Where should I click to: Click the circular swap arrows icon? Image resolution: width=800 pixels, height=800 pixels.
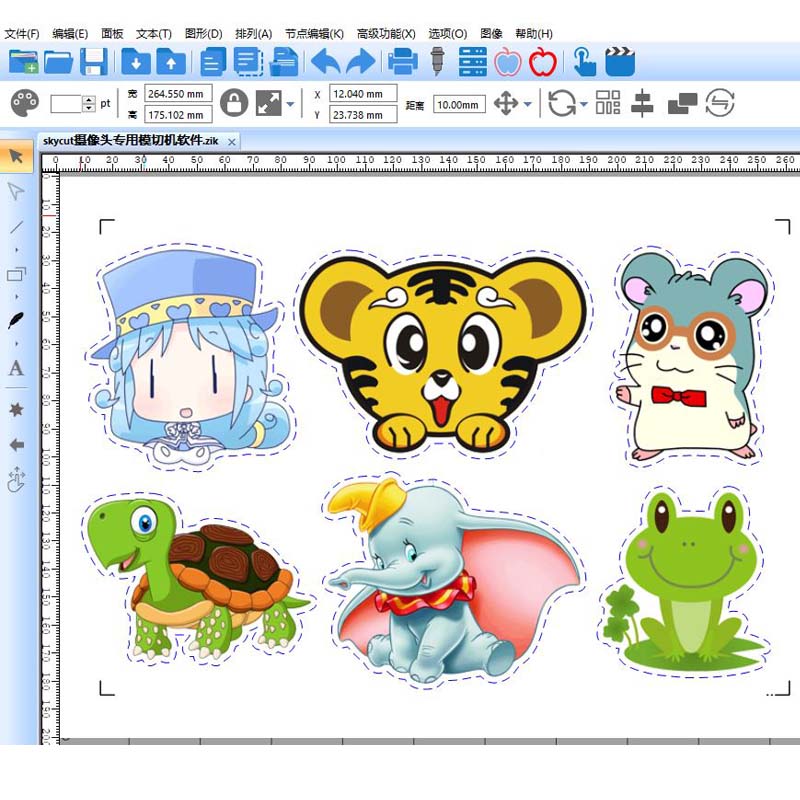(x=720, y=103)
